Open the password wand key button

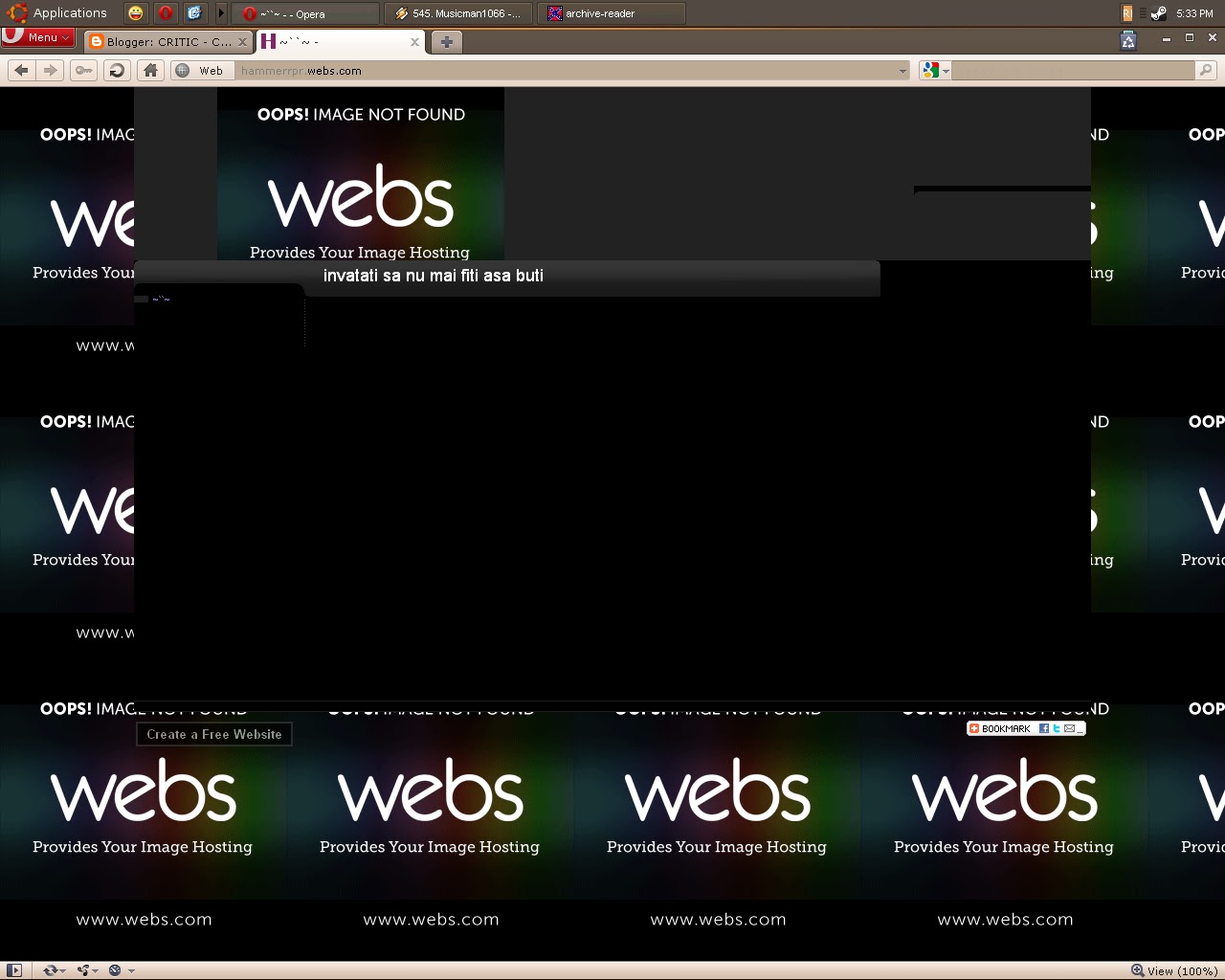(x=84, y=70)
